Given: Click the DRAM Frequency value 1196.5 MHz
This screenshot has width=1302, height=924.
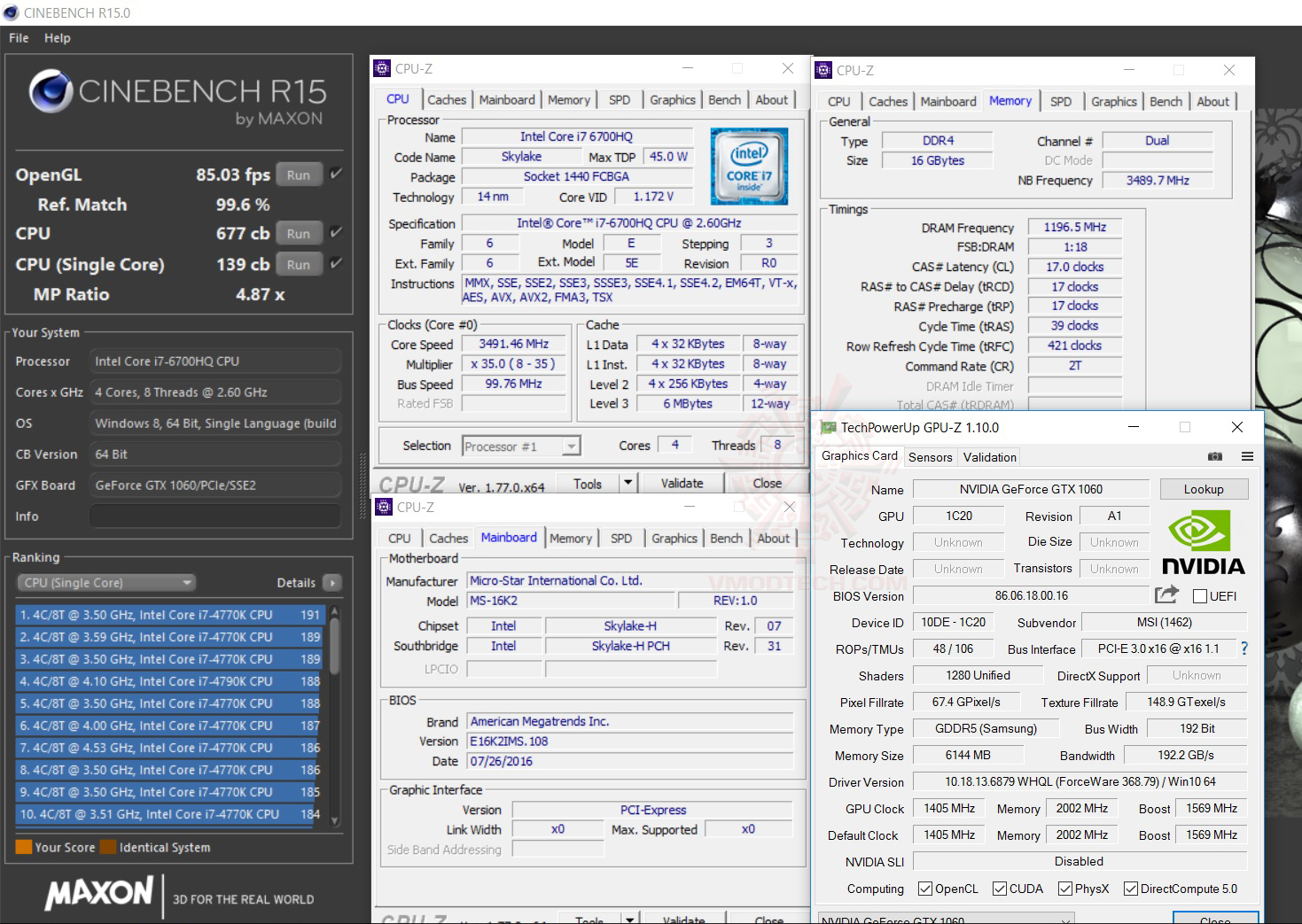Looking at the screenshot, I should (x=1075, y=228).
